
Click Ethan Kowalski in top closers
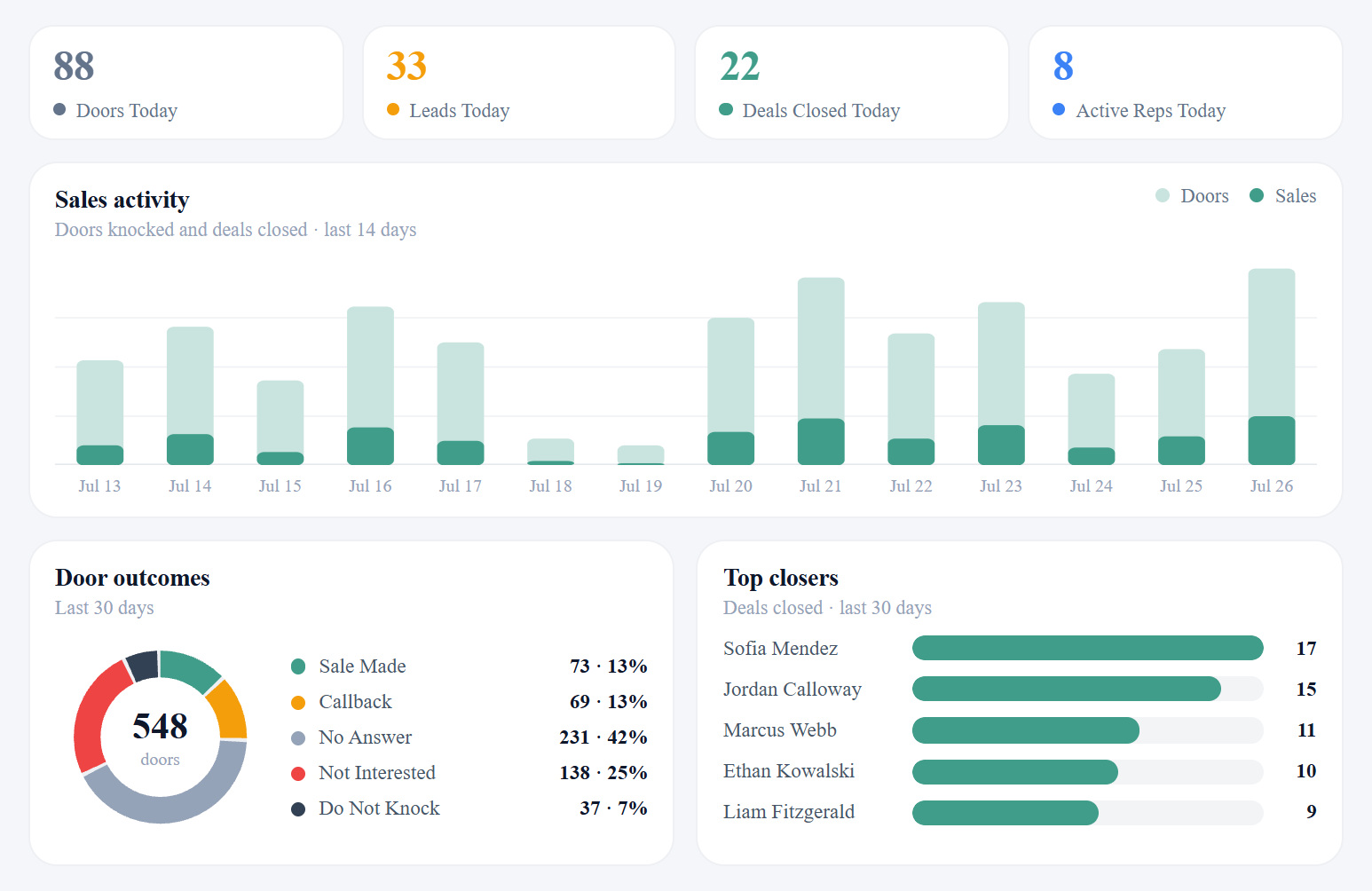789,771
